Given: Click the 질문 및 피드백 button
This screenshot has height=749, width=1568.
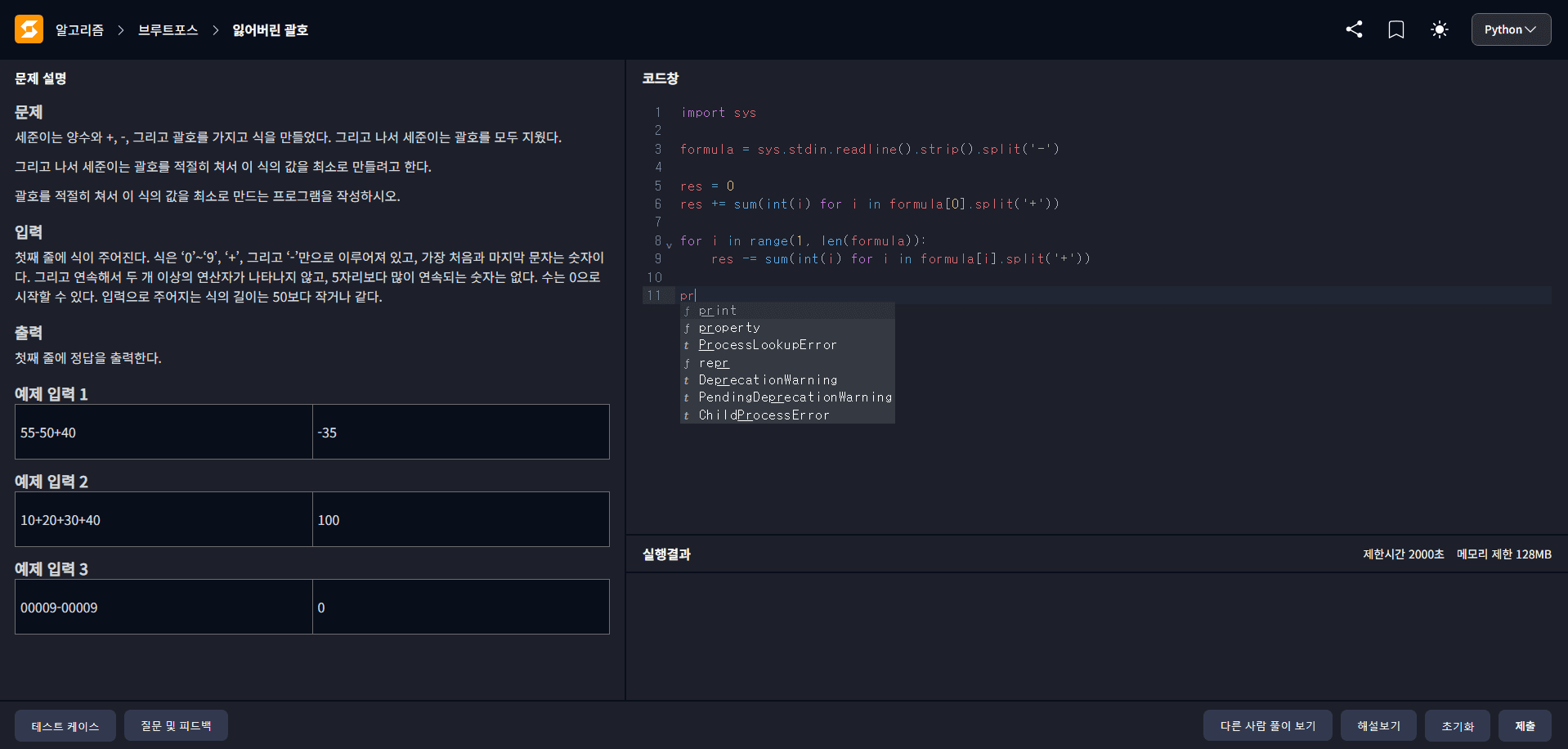Looking at the screenshot, I should tap(176, 725).
